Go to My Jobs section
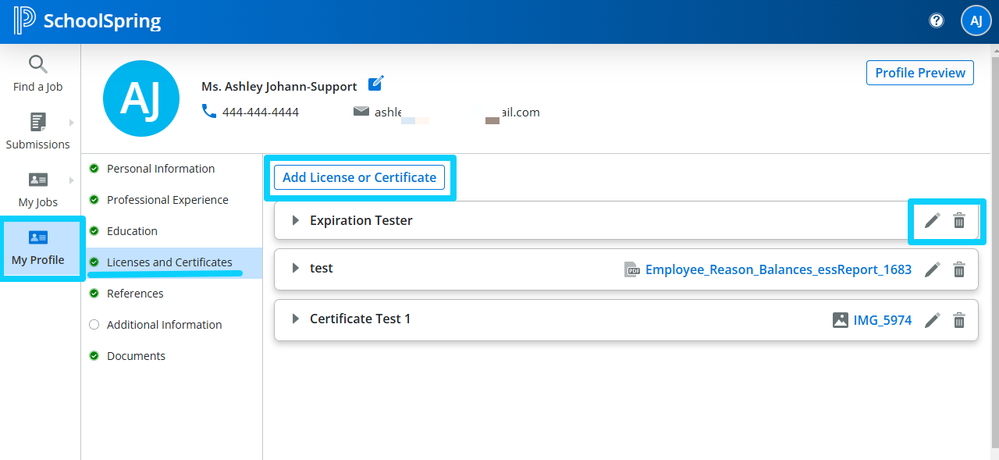Screen dimensions: 999x460 point(38,189)
